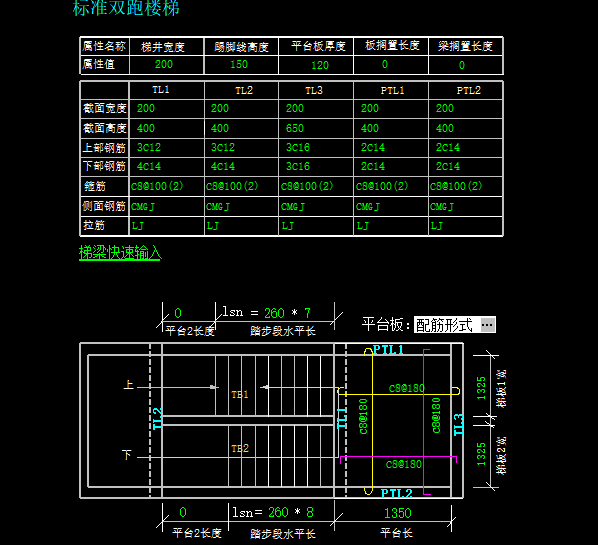The image size is (598, 545).
Task: Edit lower lsn step count 8
Action: point(310,512)
